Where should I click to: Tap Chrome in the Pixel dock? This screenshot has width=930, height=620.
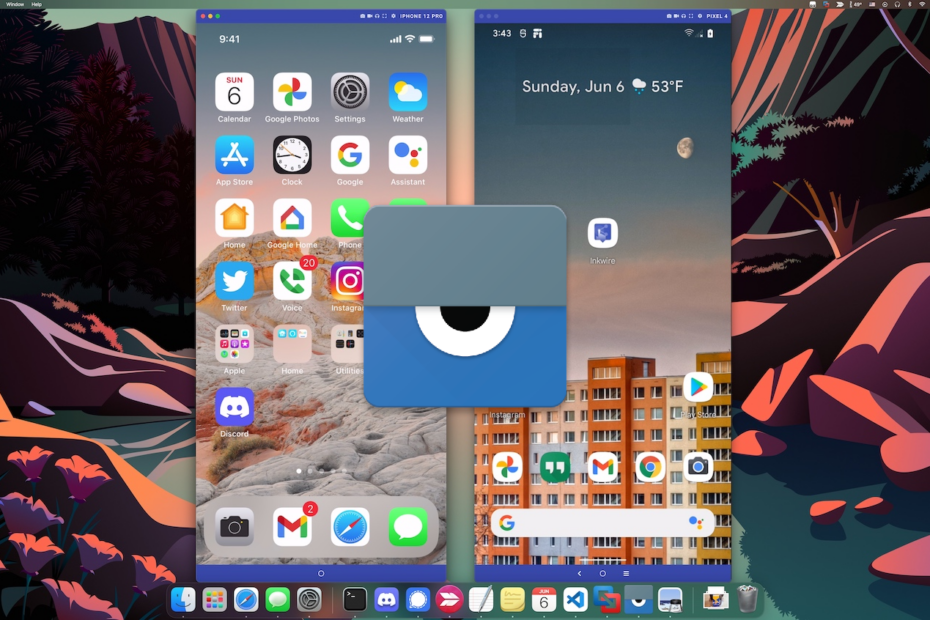(650, 467)
